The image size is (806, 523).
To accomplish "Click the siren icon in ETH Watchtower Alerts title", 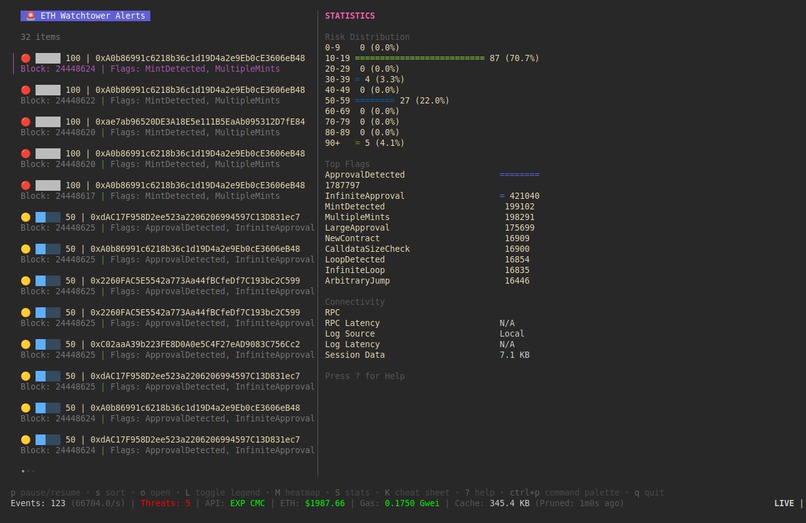I will pyautogui.click(x=30, y=16).
